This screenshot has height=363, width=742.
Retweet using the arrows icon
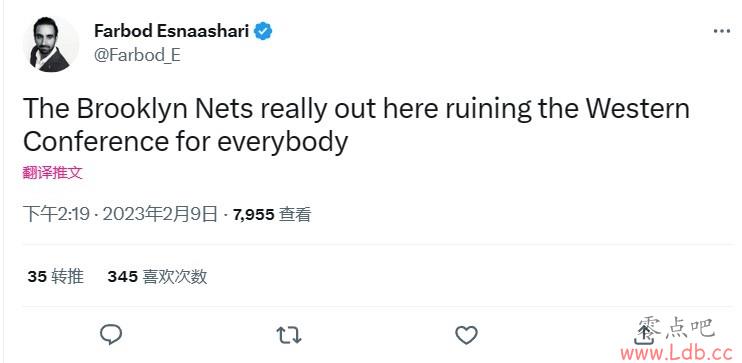[289, 335]
